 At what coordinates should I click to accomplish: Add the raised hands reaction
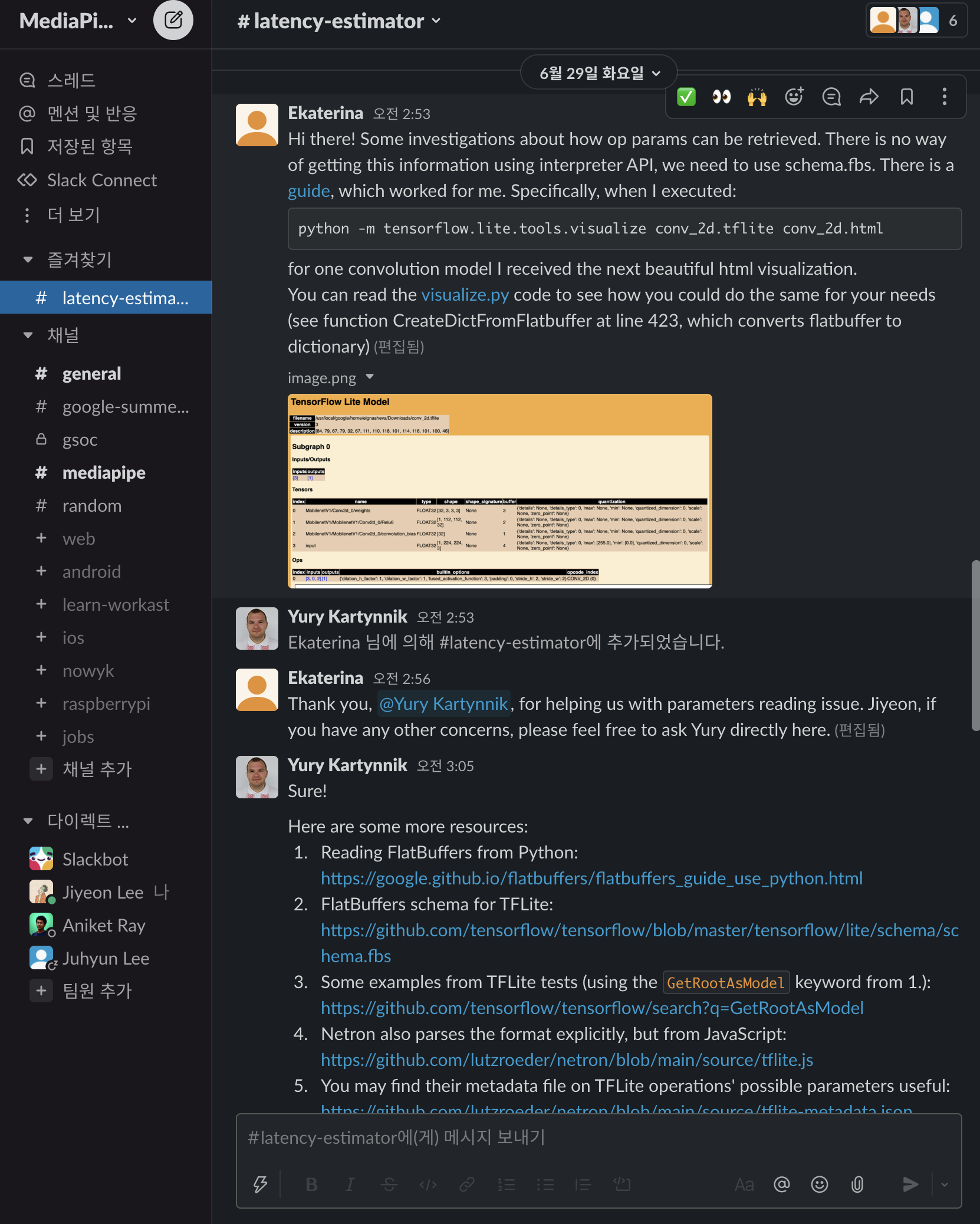coord(757,97)
